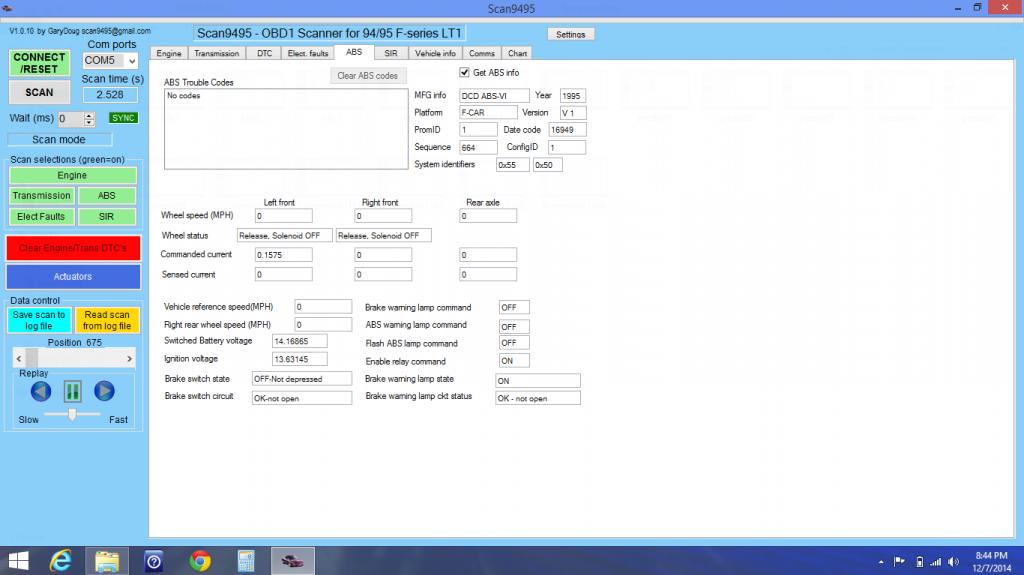1024x575 pixels.
Task: Open Action Center flag icon
Action: 899,562
